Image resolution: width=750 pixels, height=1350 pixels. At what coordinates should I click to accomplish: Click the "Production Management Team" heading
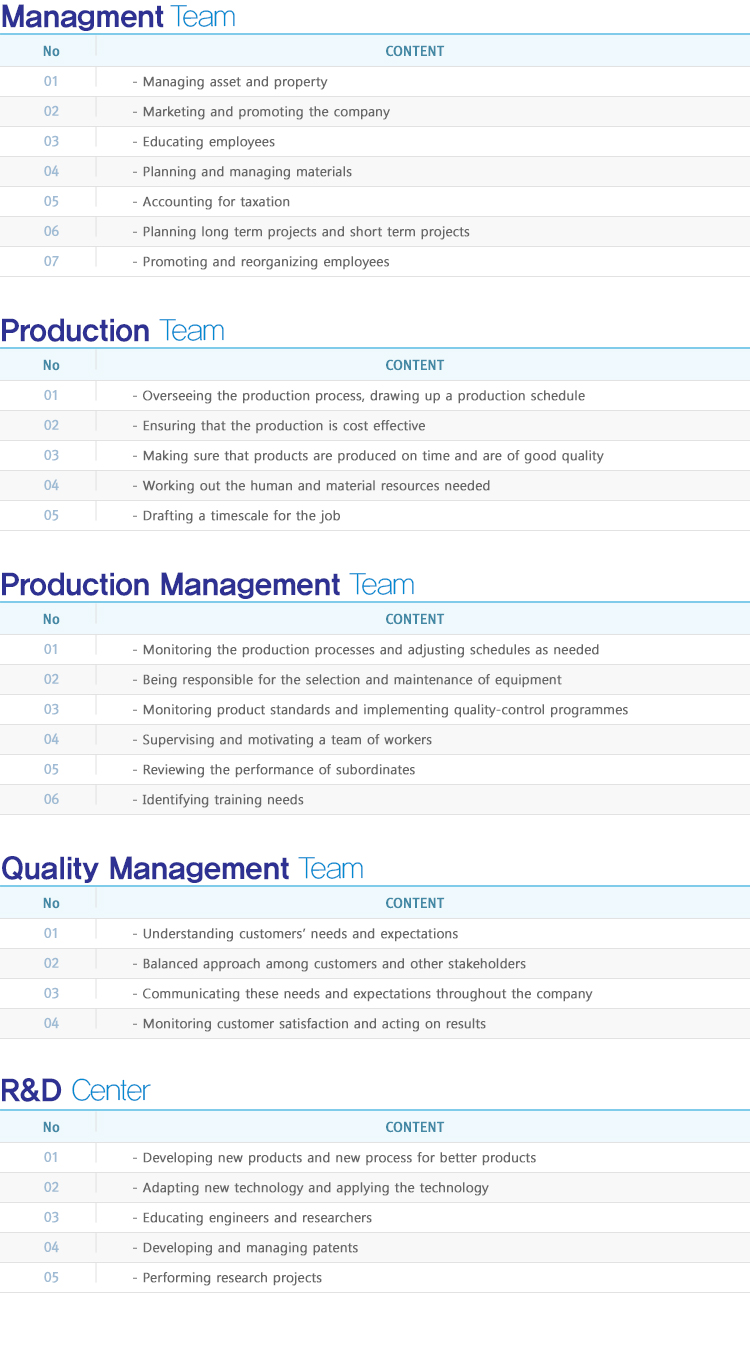coord(207,585)
